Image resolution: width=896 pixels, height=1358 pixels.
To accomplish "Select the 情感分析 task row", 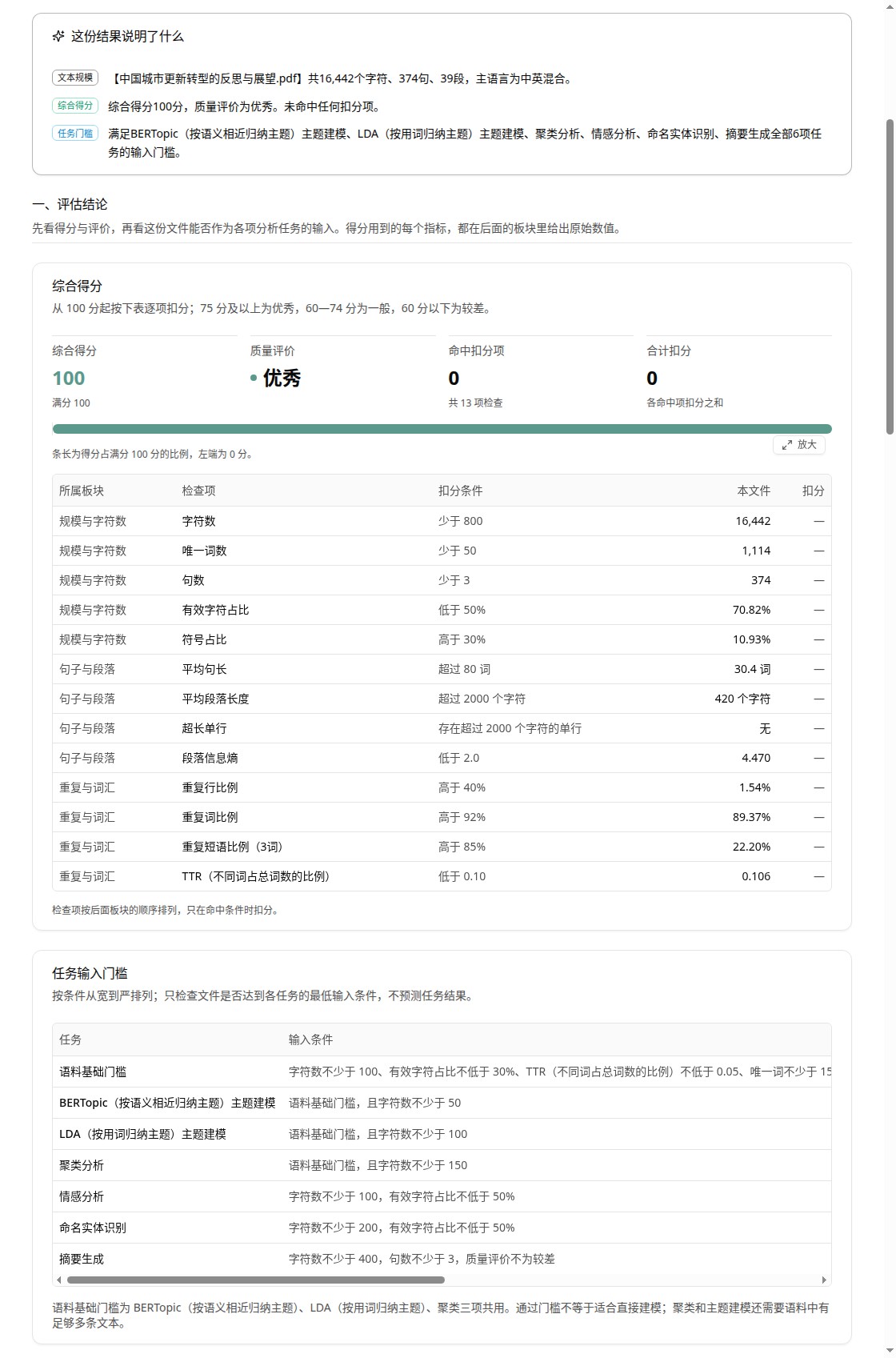I will point(442,1196).
